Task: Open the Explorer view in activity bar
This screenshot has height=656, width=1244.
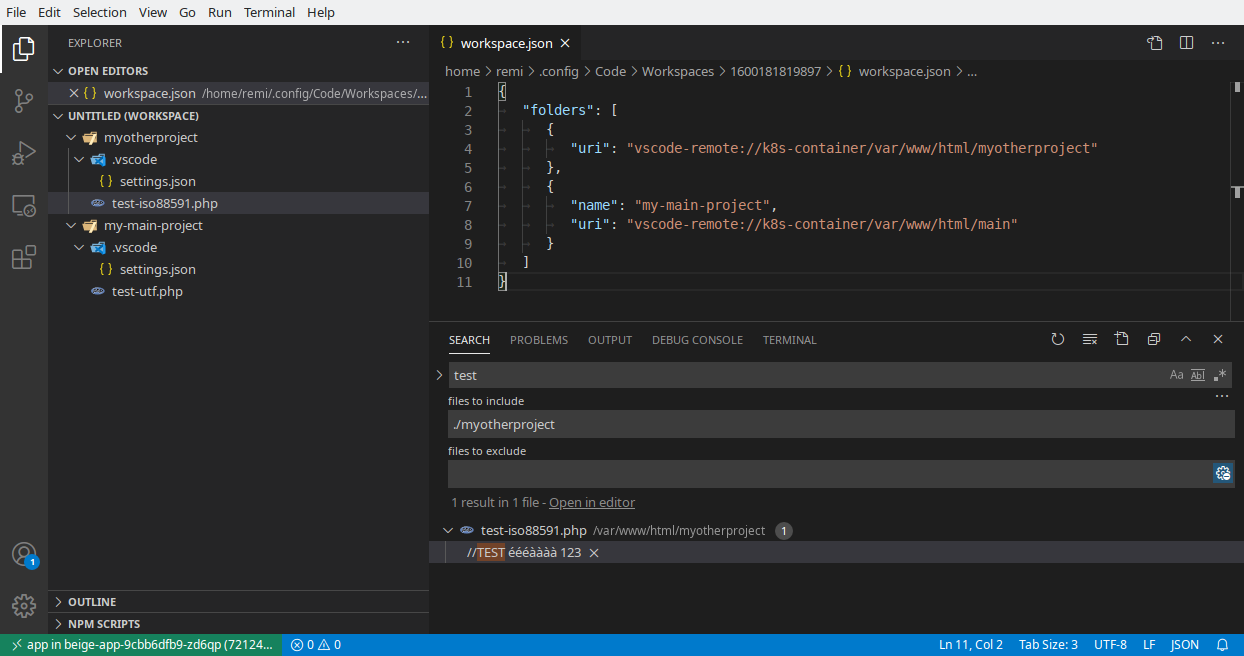Action: click(24, 48)
